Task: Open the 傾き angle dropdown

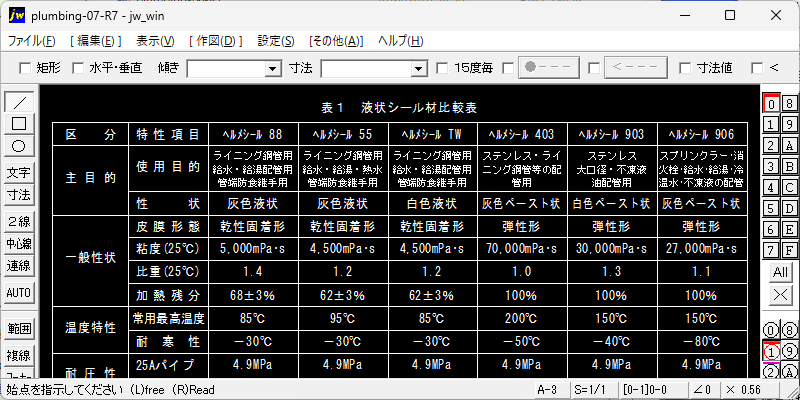Action: (x=274, y=68)
